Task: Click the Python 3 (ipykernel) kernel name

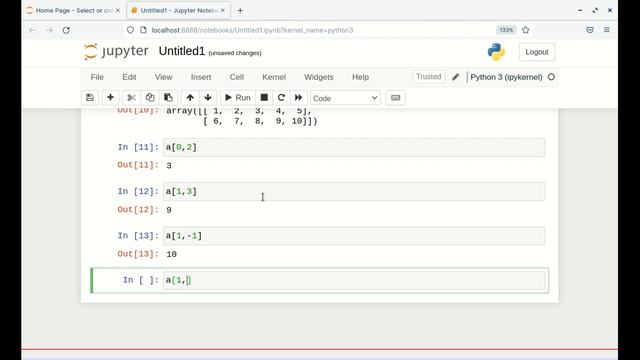Action: [x=506, y=77]
